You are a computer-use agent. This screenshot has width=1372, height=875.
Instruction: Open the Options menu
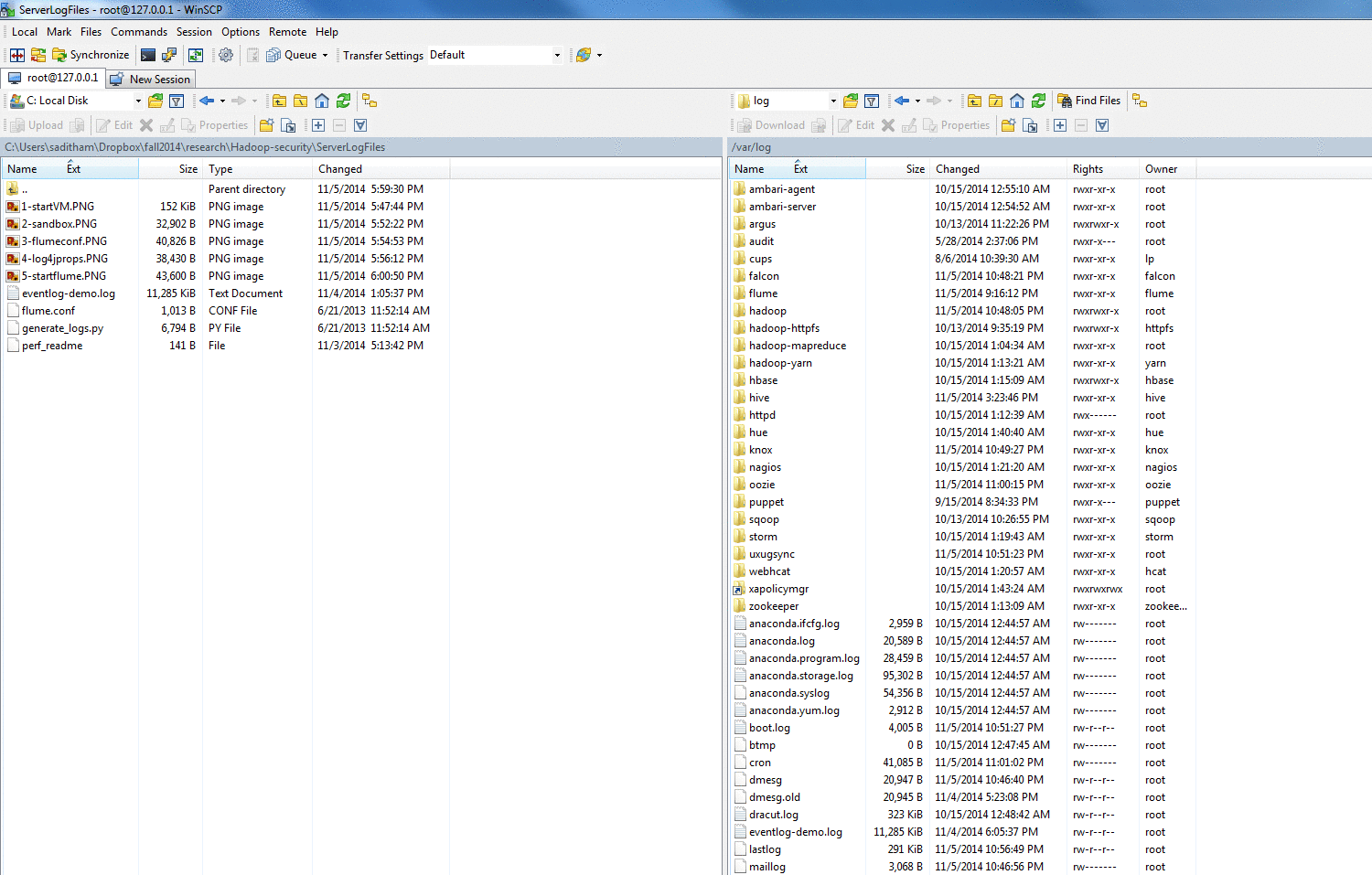coord(241,32)
